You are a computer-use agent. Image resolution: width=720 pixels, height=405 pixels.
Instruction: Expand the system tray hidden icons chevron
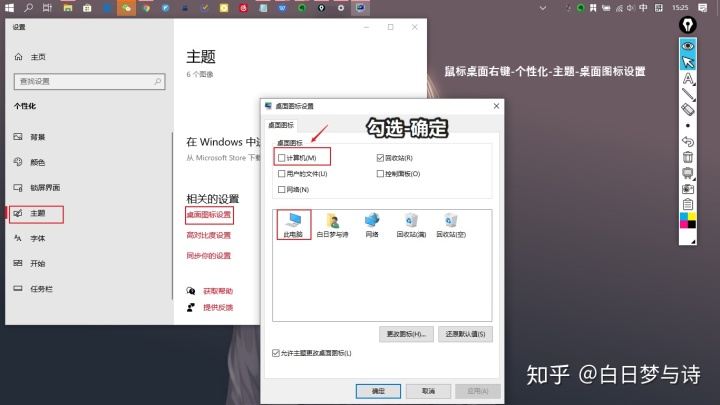543,8
